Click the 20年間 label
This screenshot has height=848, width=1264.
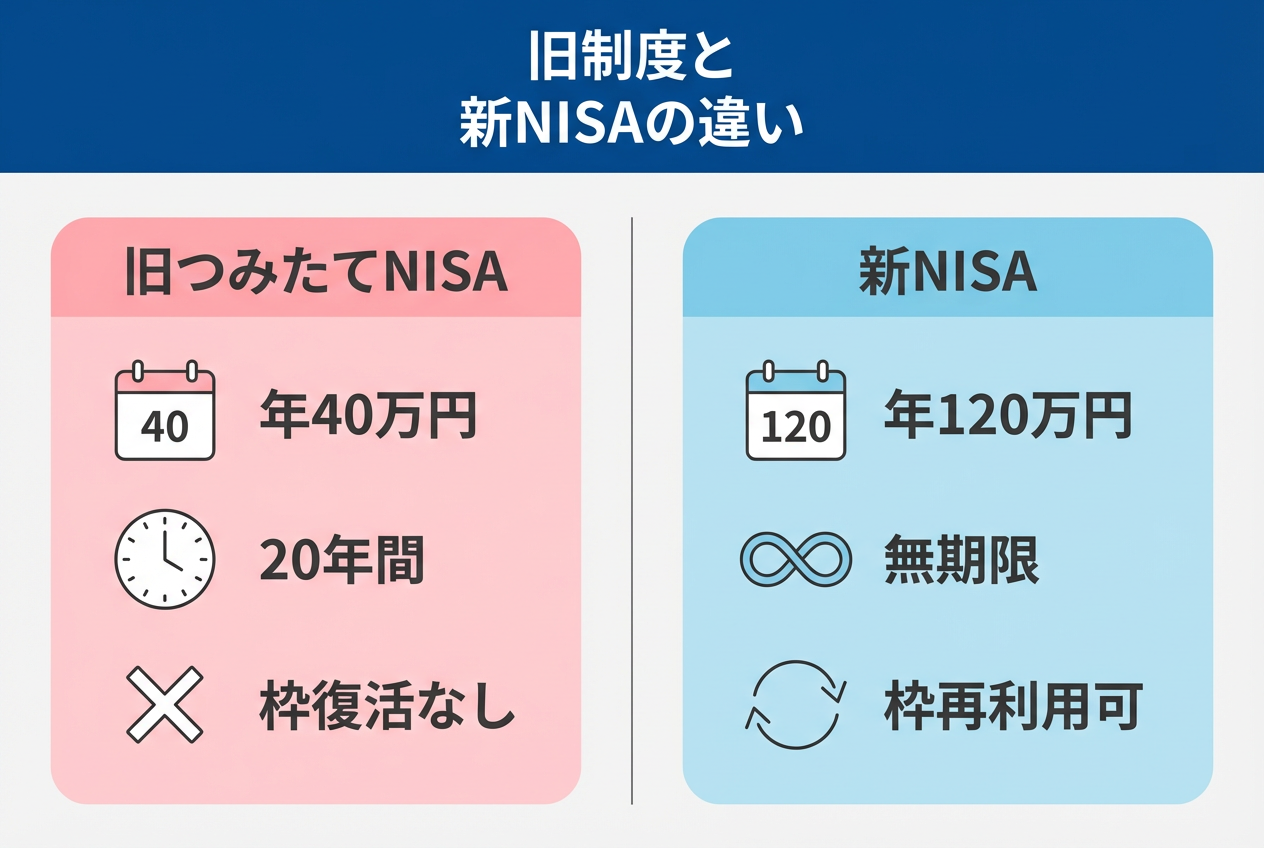[342, 561]
